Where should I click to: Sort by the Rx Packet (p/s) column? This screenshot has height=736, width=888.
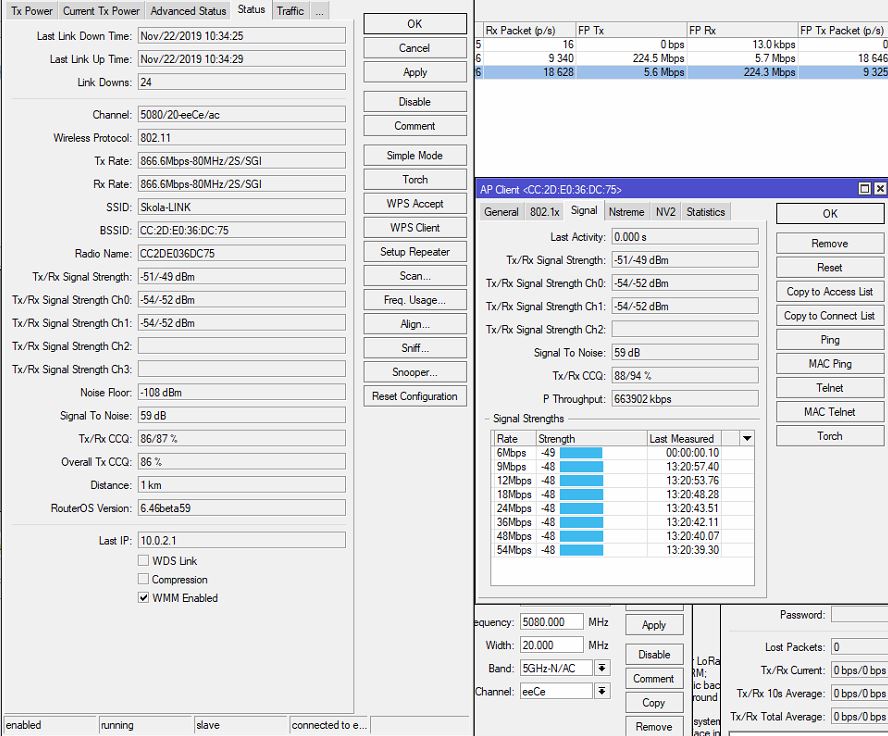click(x=529, y=31)
